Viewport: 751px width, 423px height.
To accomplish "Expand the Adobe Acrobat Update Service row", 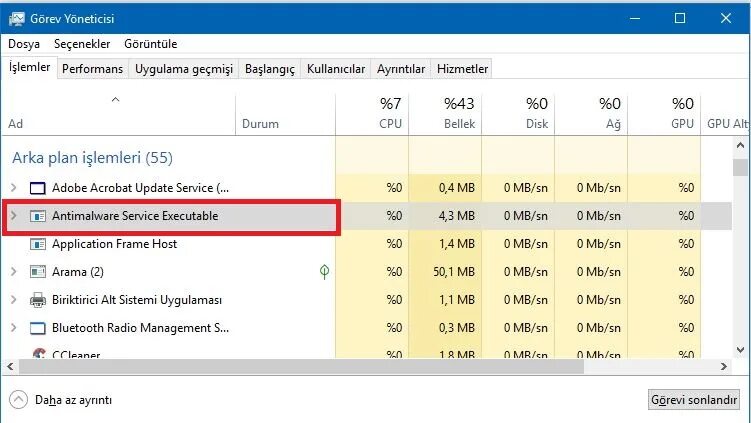I will (13, 188).
